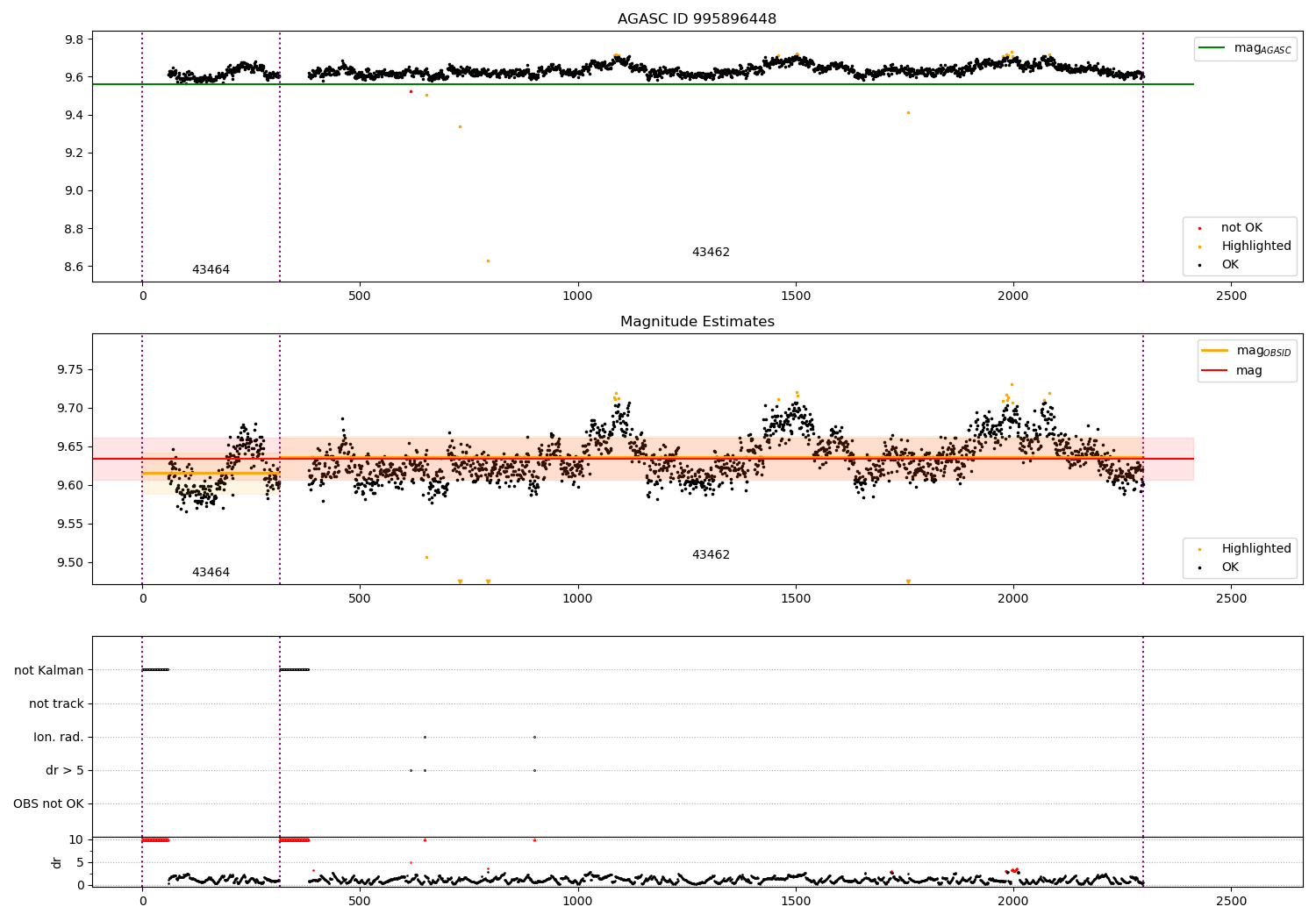Click 'Highlighted' legend entry in top plot
1316x921 pixels.
click(x=1255, y=246)
